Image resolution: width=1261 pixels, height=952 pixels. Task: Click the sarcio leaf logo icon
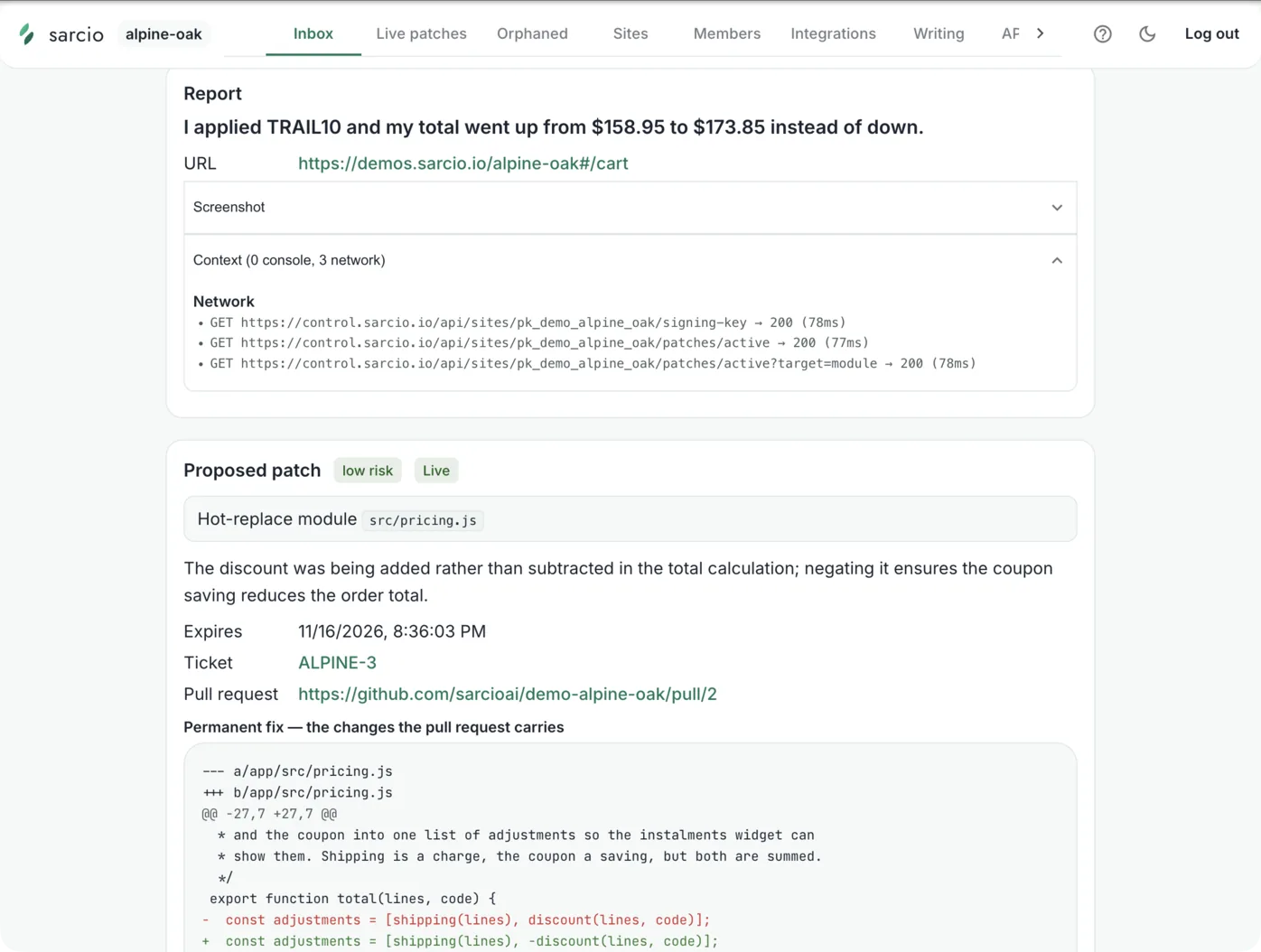27,34
